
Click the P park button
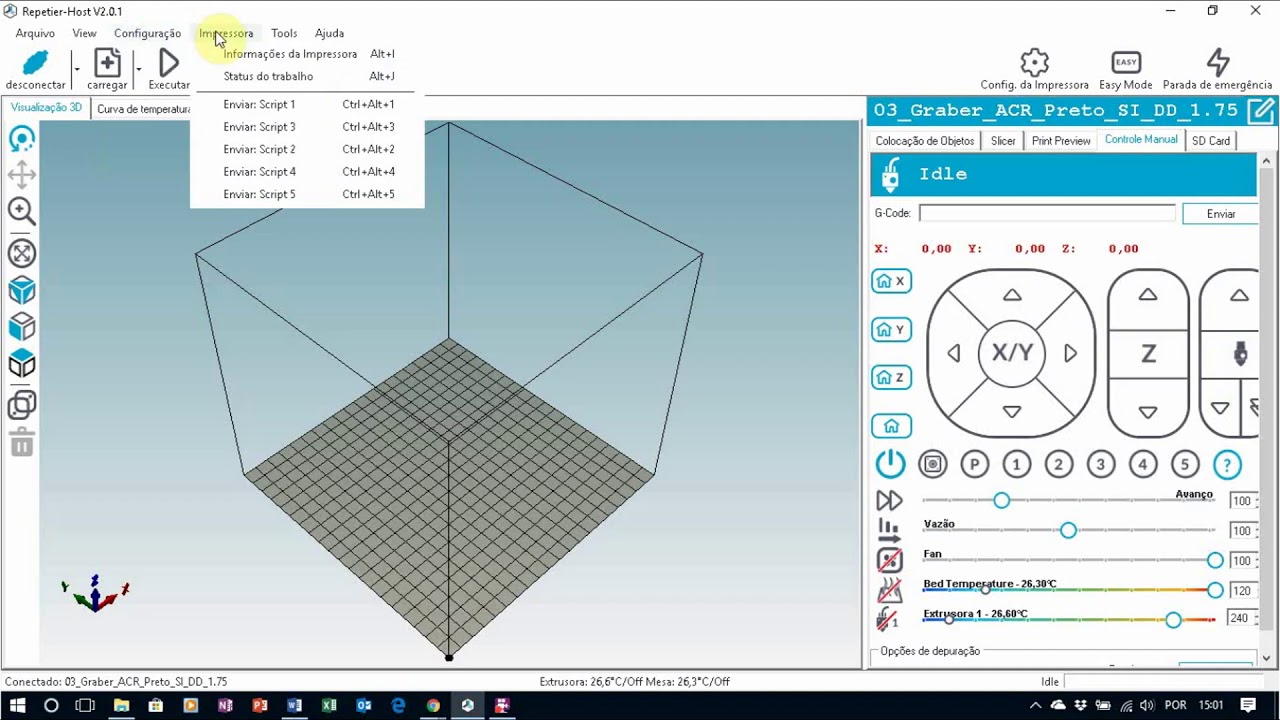(x=975, y=464)
